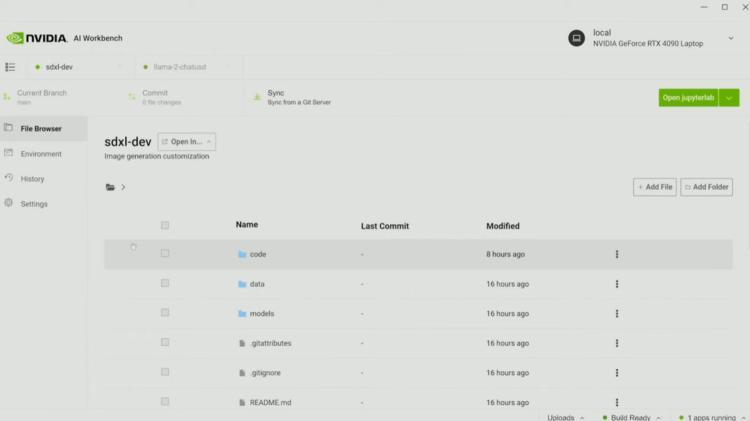The image size is (750, 421).
Task: Click the Current Branch icon
Action: pyautogui.click(x=7, y=97)
